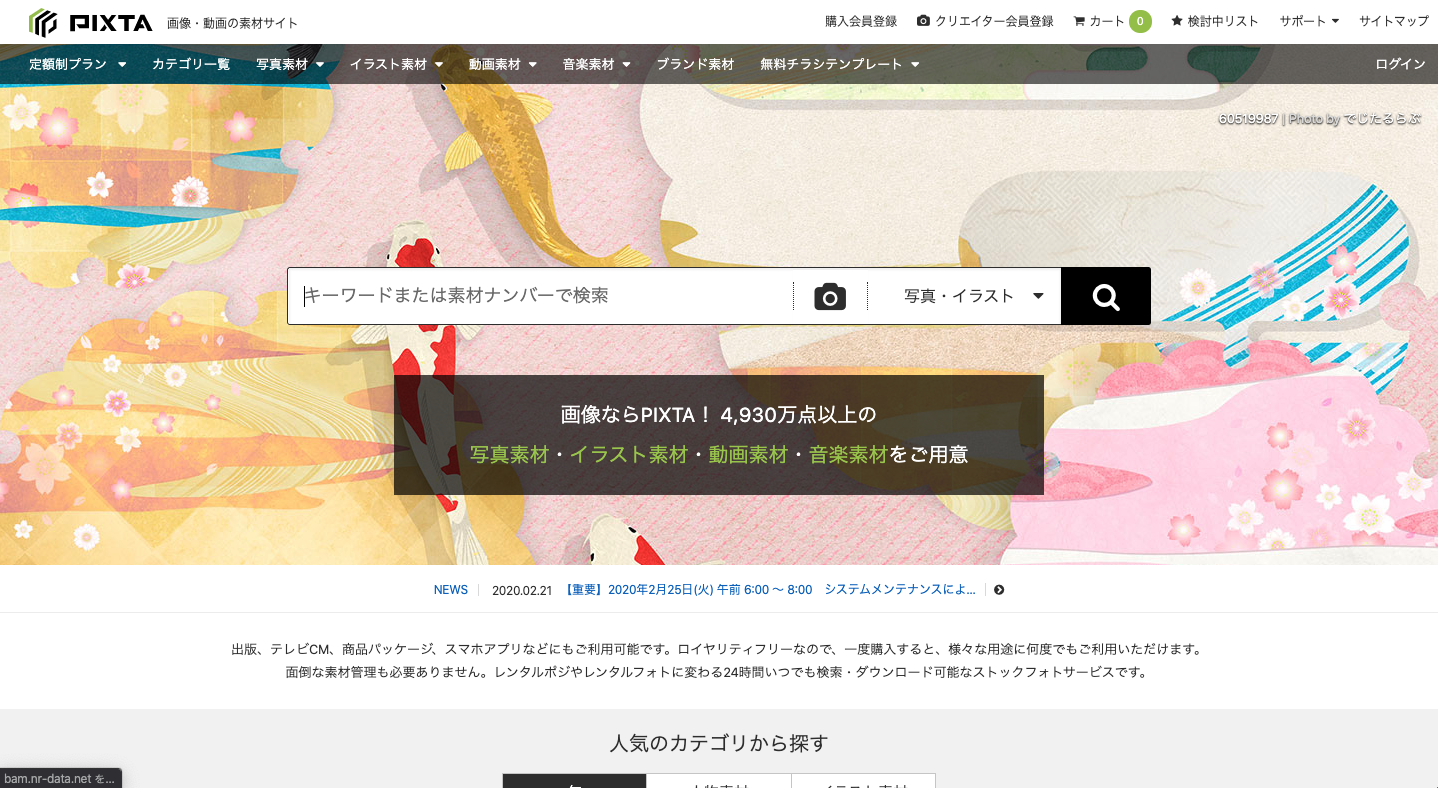This screenshot has height=788, width=1438.
Task: Open ブランド素材 in the nav bar
Action: (695, 64)
